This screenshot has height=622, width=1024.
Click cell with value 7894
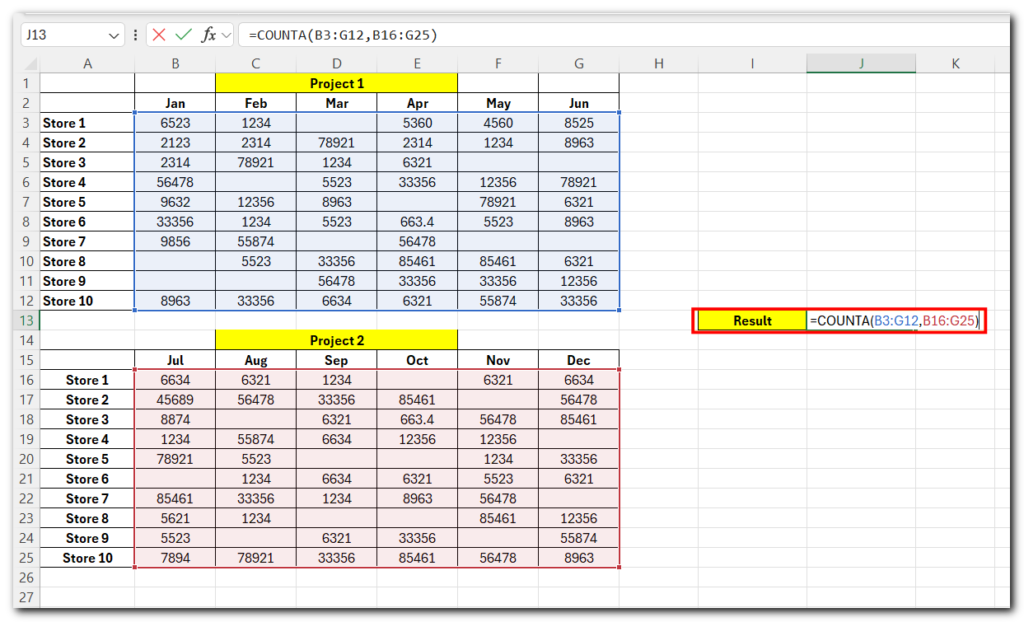click(175, 558)
